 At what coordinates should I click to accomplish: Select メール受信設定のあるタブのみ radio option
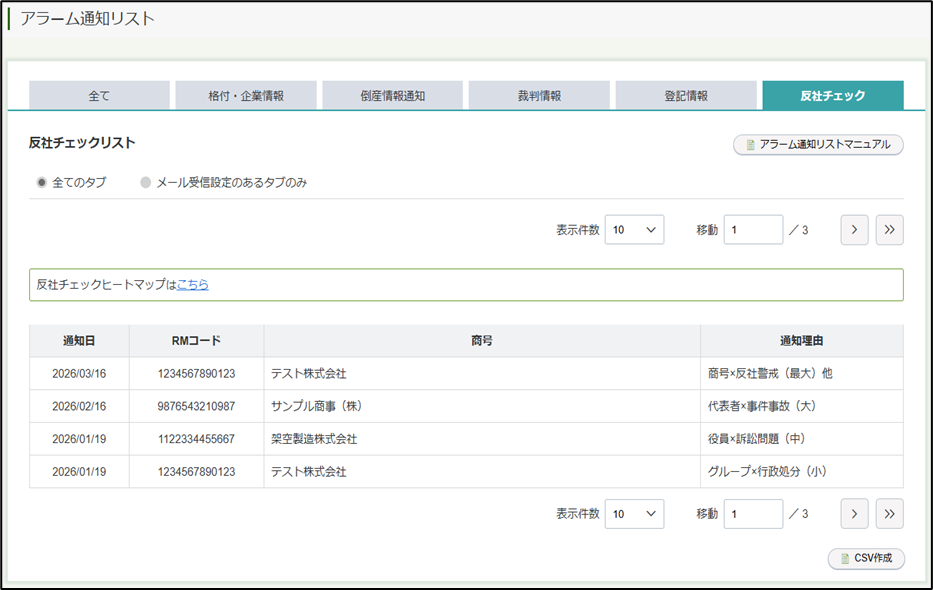(x=146, y=183)
